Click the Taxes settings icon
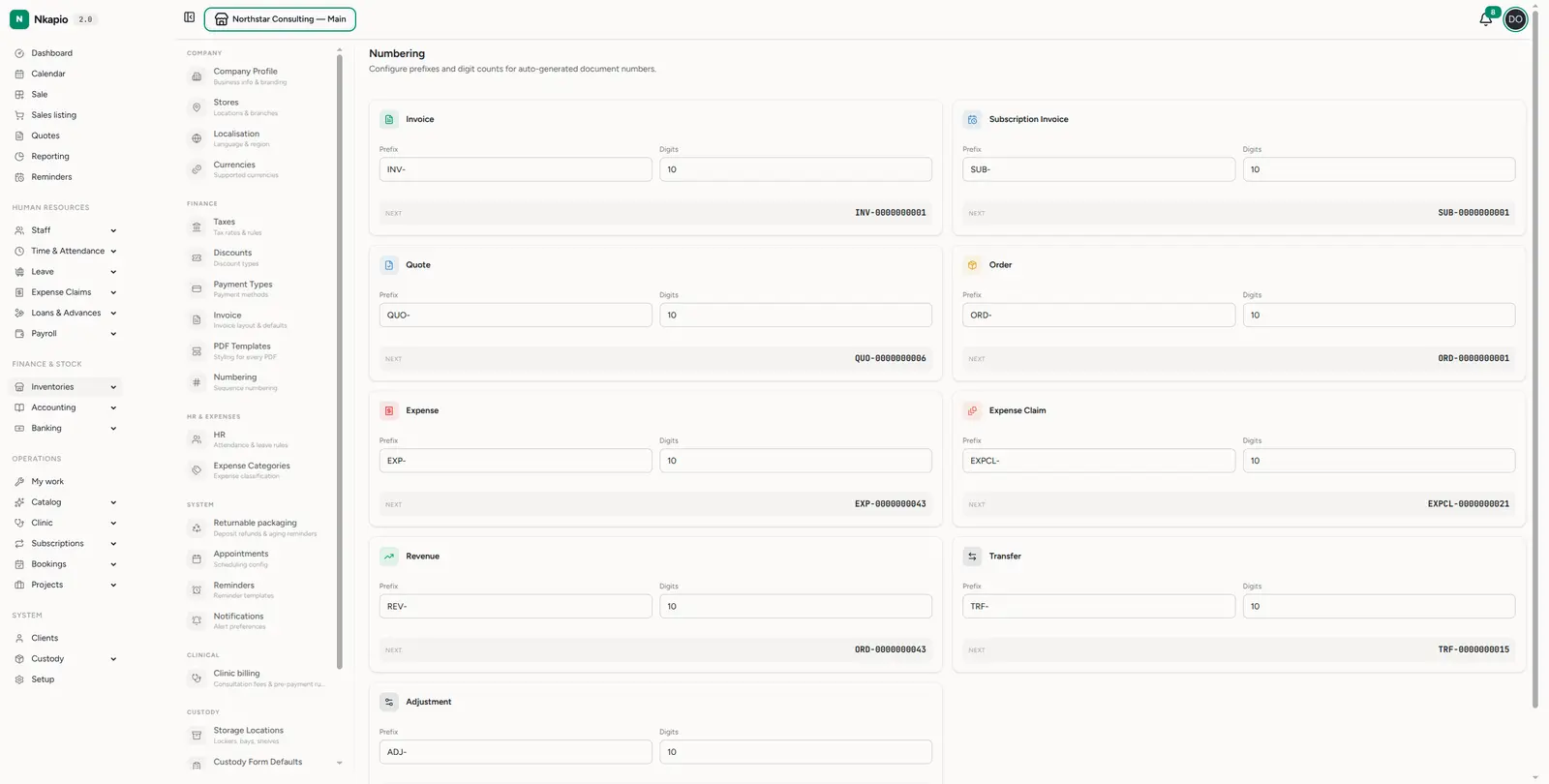This screenshot has height=784, width=1549. pos(197,226)
